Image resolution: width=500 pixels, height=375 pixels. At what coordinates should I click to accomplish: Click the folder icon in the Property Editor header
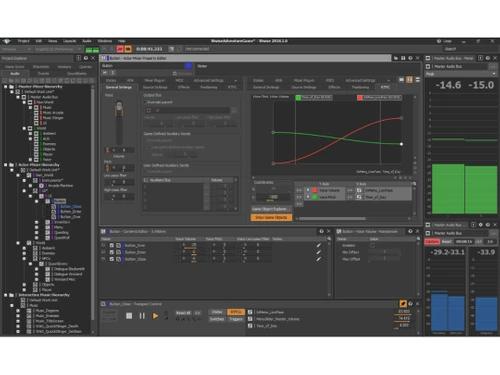click(396, 58)
